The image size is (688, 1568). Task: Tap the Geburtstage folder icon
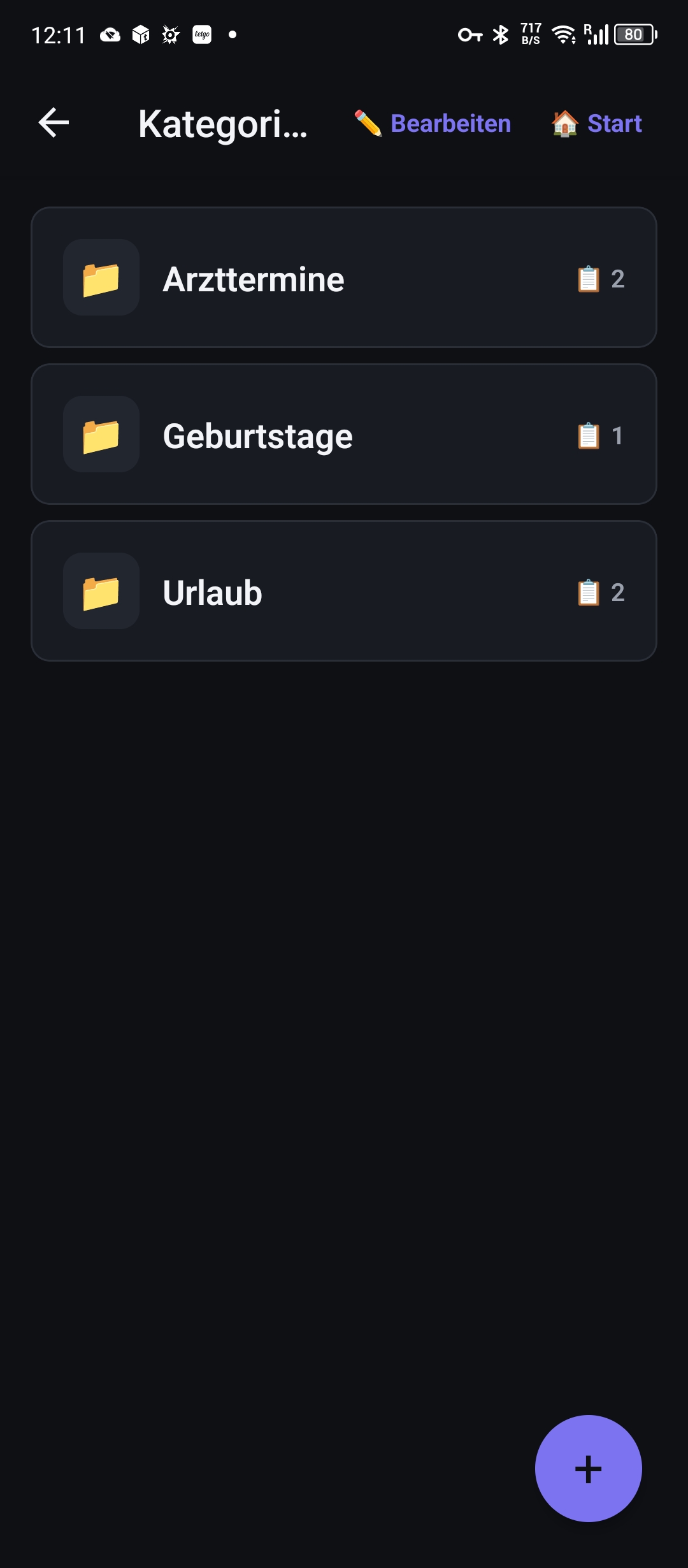[x=101, y=435]
